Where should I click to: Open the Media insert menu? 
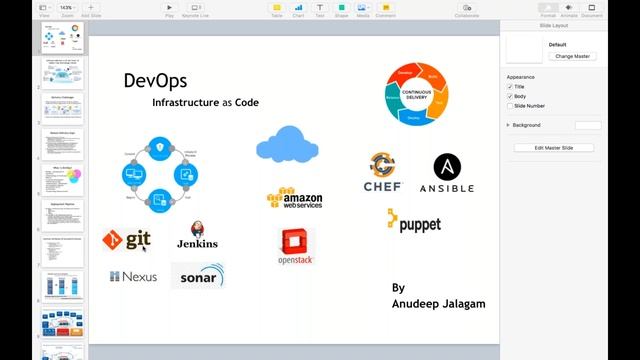click(x=363, y=8)
